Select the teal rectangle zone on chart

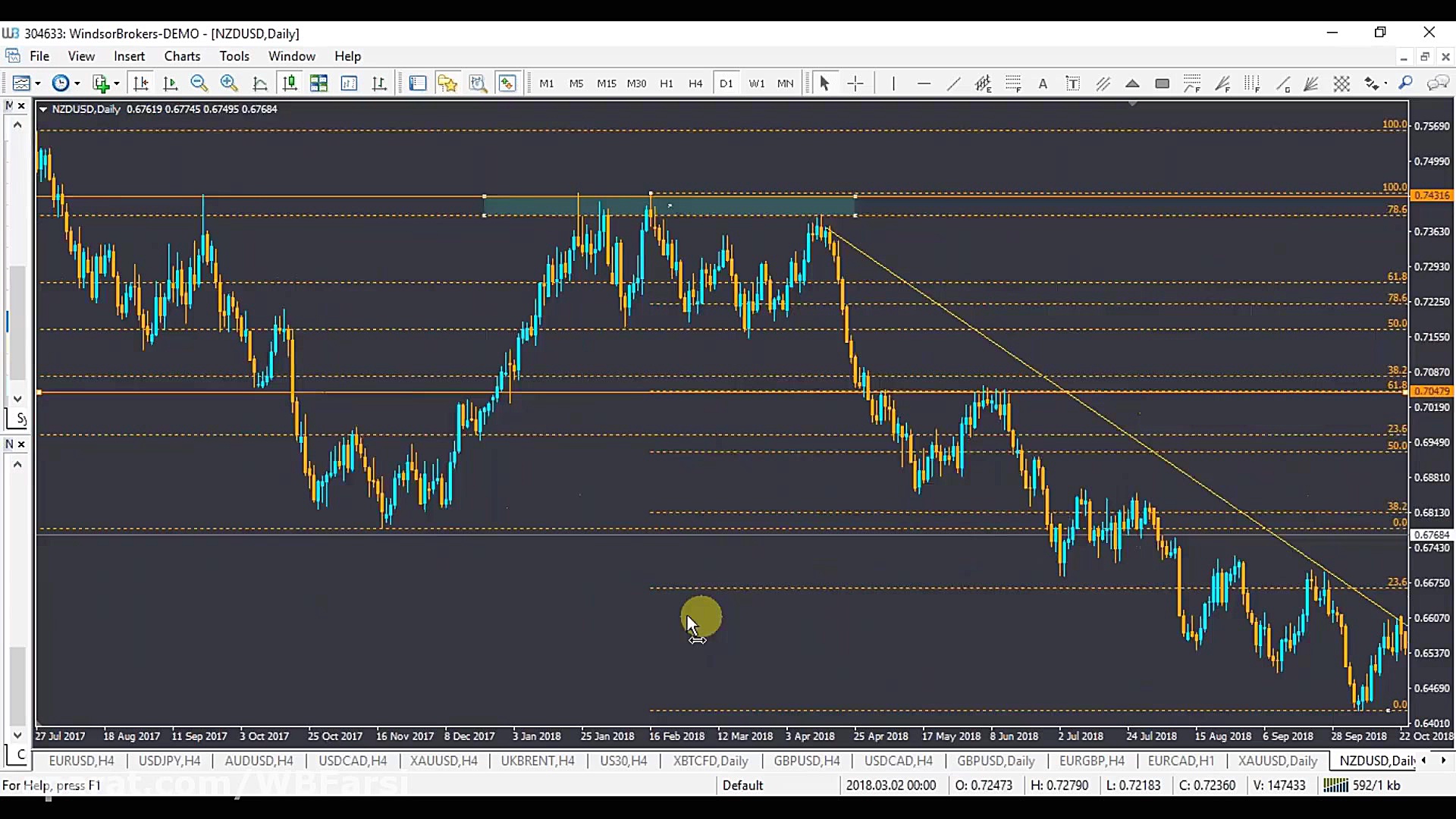pos(670,206)
